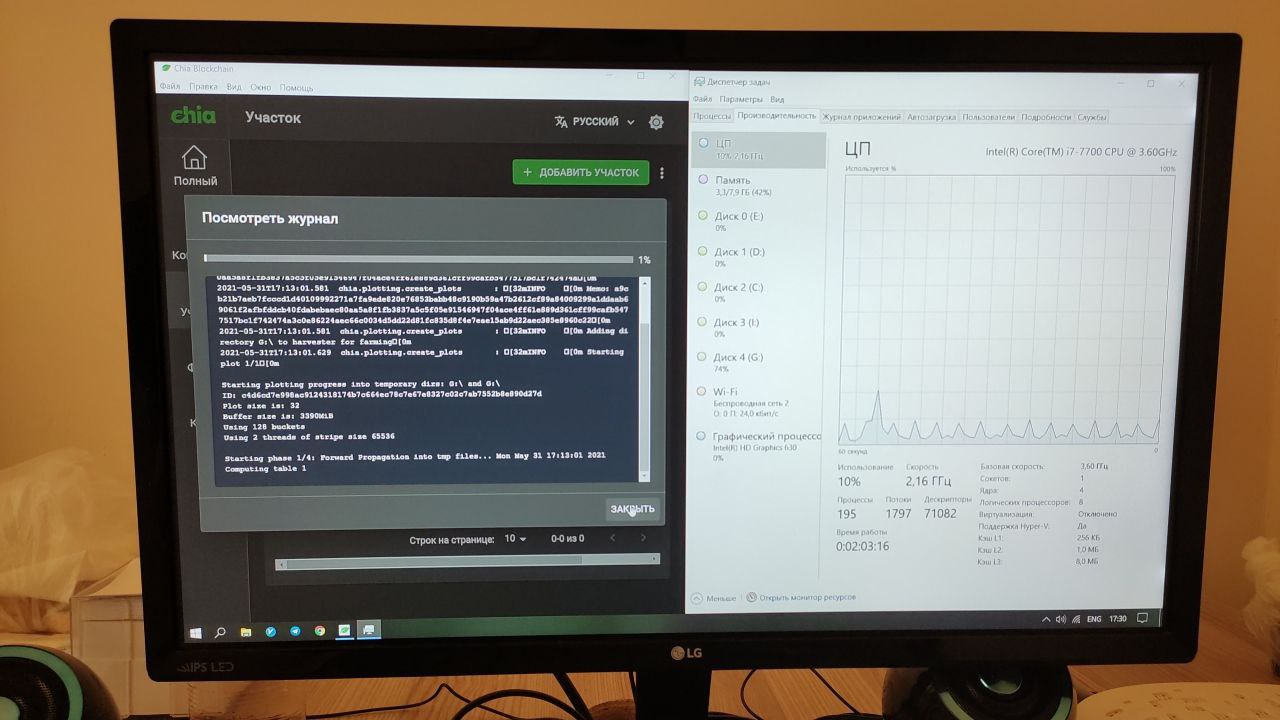Viewport: 1280px width, 720px height.
Task: Open the volume control tray icon
Action: tap(1060, 619)
